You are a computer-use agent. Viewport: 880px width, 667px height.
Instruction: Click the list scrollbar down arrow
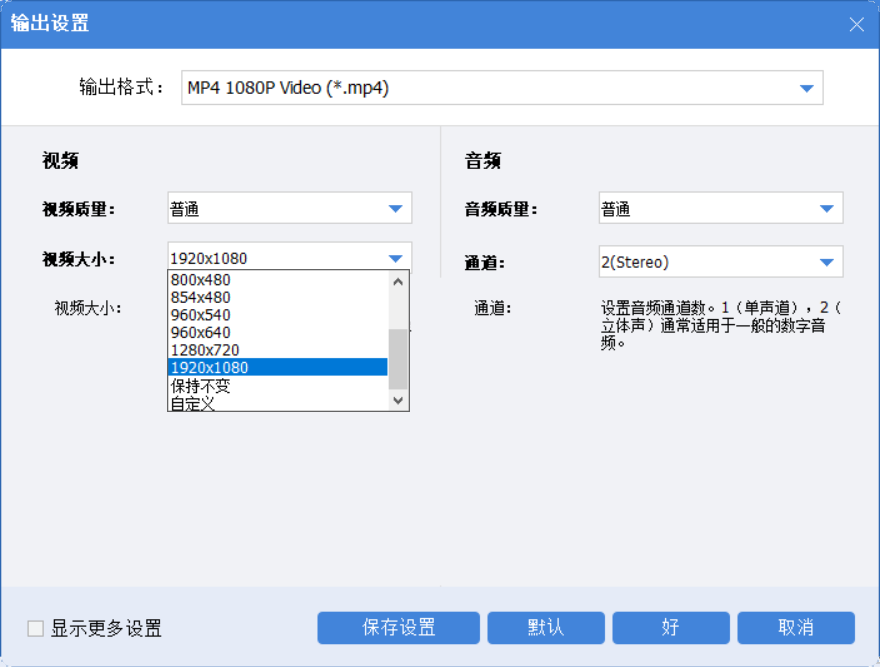click(x=398, y=400)
